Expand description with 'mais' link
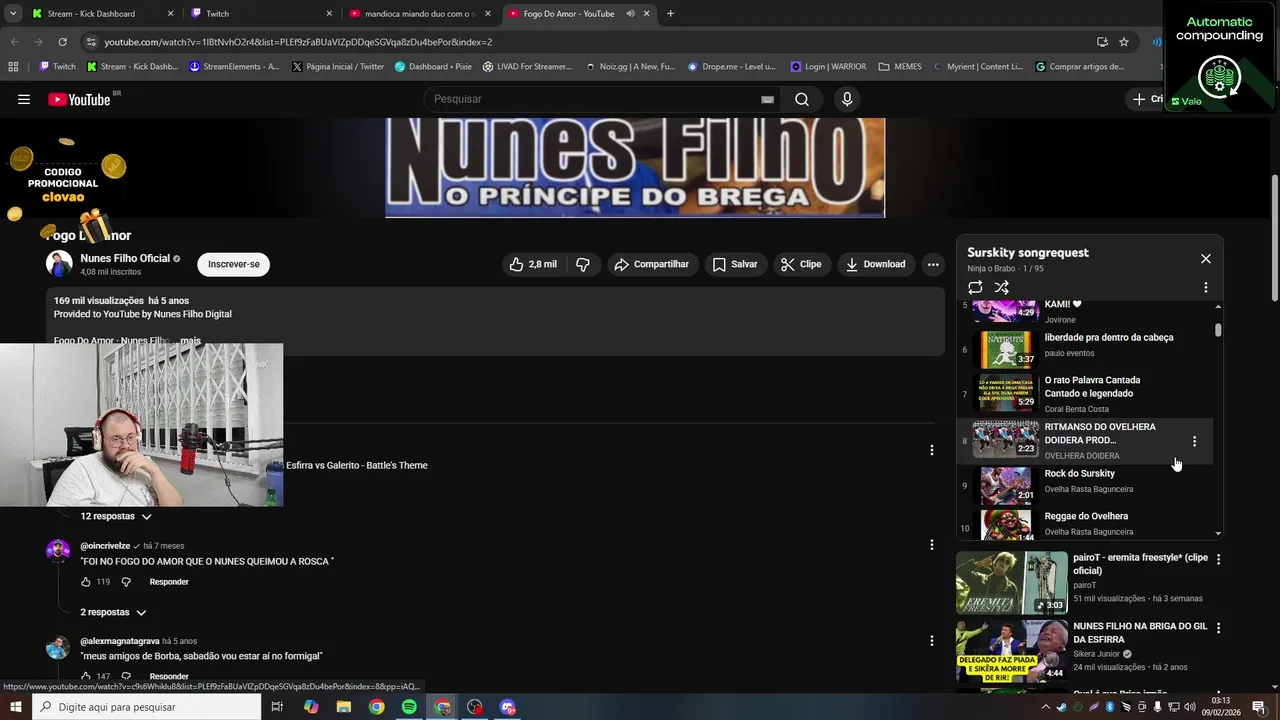 190,341
